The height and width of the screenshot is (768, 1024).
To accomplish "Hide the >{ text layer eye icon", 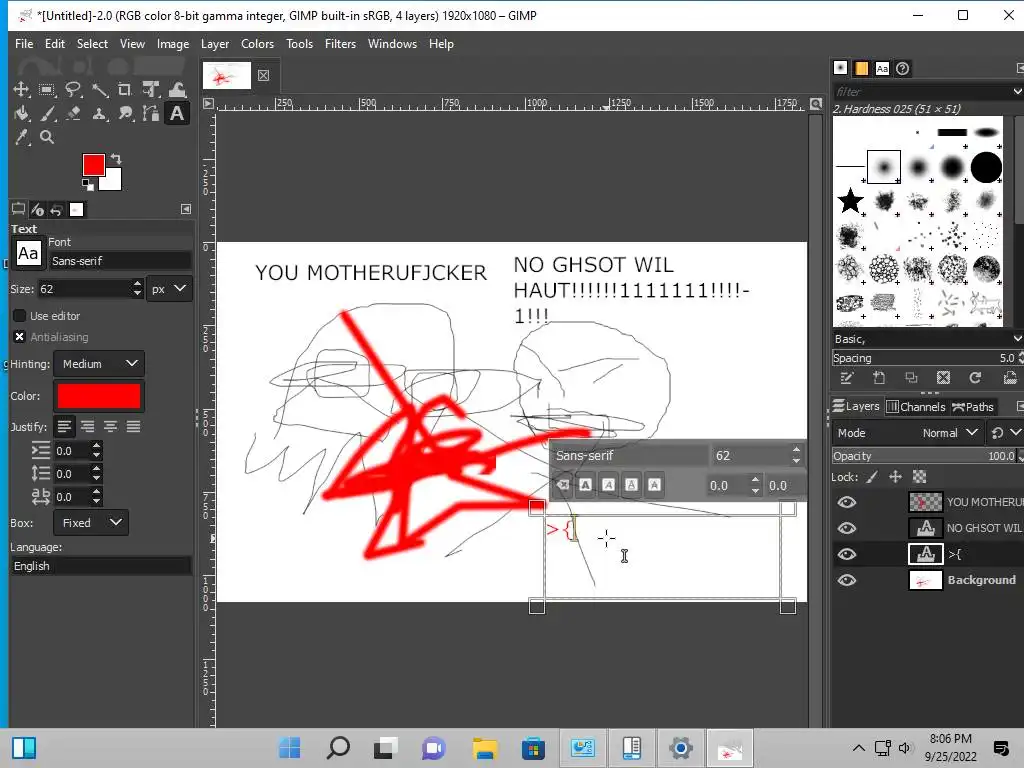I will [847, 554].
